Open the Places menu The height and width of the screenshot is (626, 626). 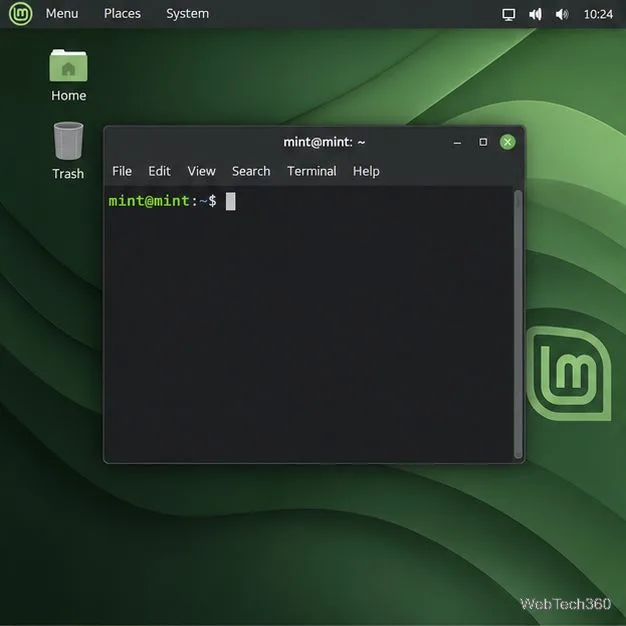pos(122,14)
